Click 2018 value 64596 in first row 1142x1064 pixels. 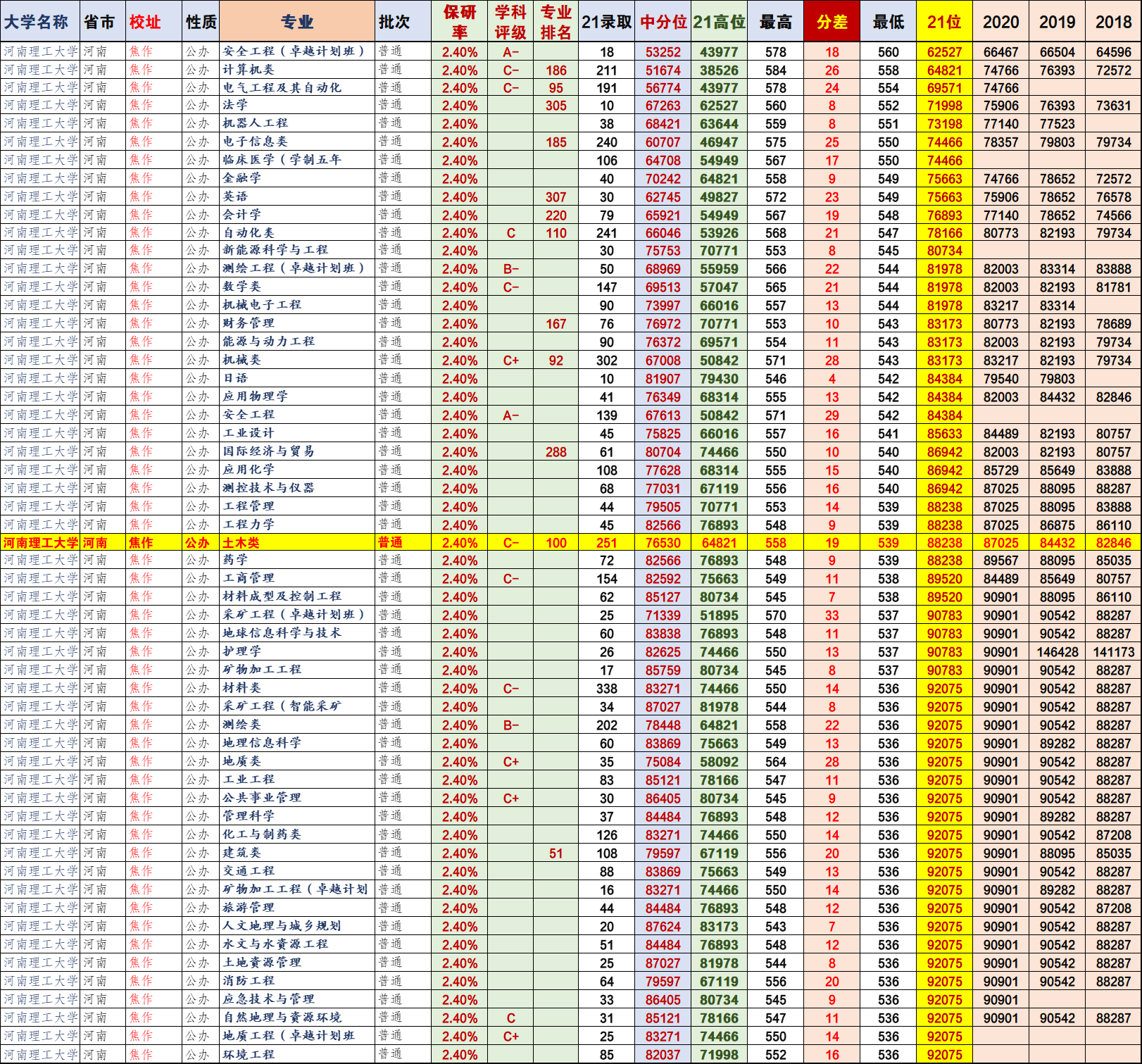pos(1114,52)
